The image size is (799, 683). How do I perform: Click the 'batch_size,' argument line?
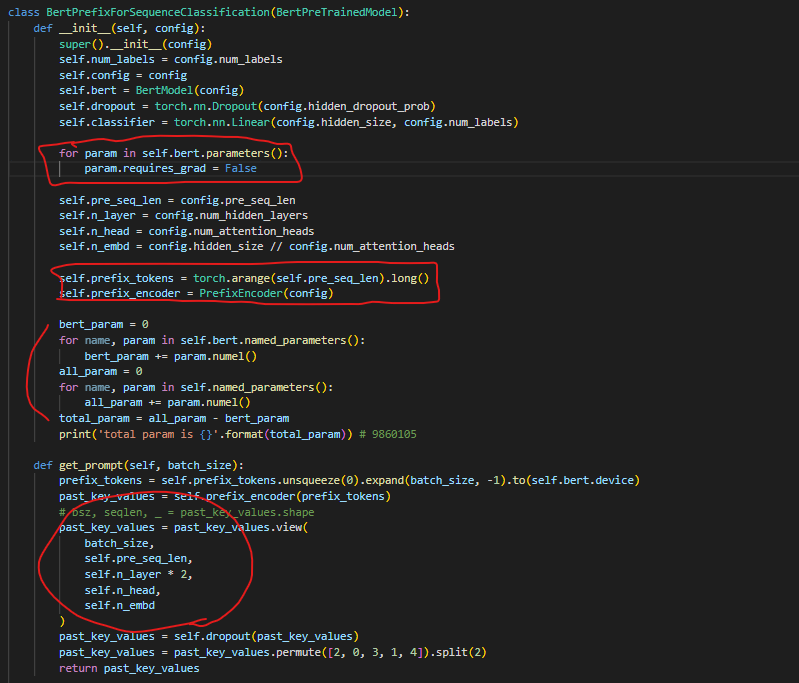119,543
